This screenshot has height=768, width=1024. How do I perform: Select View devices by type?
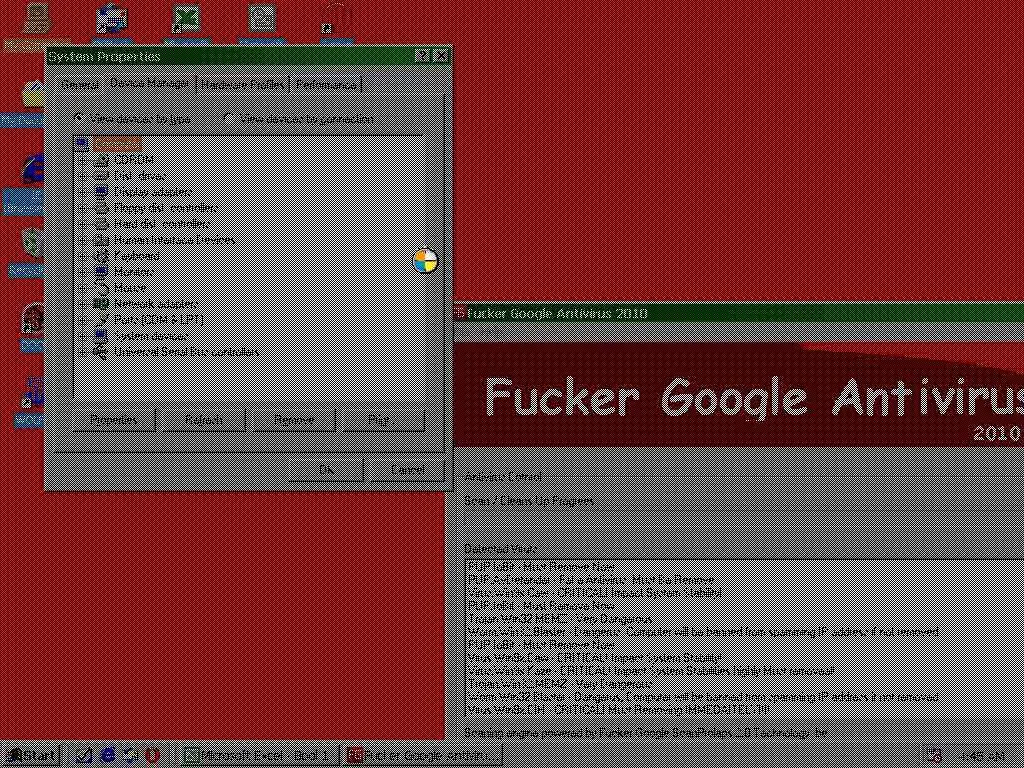point(80,119)
